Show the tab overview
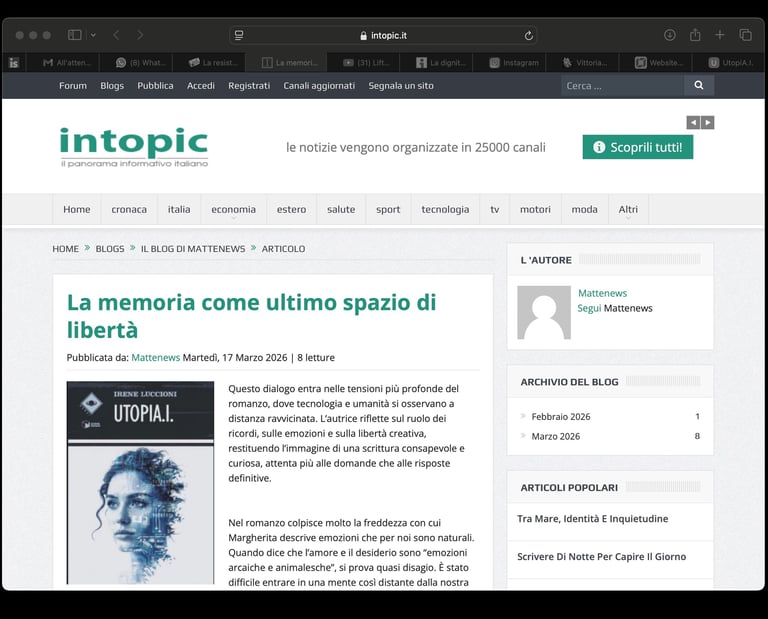This screenshot has width=768, height=619. pos(745,35)
